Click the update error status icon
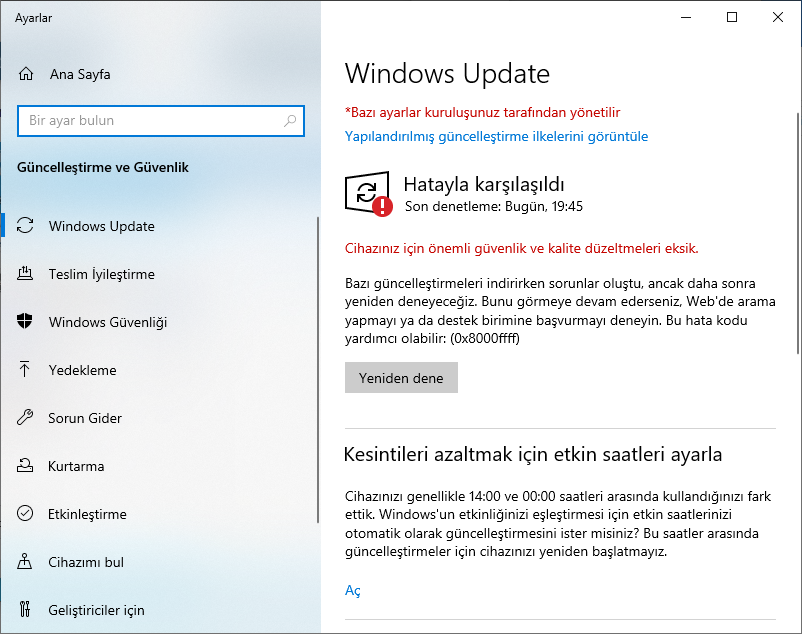802x634 pixels. 369,194
